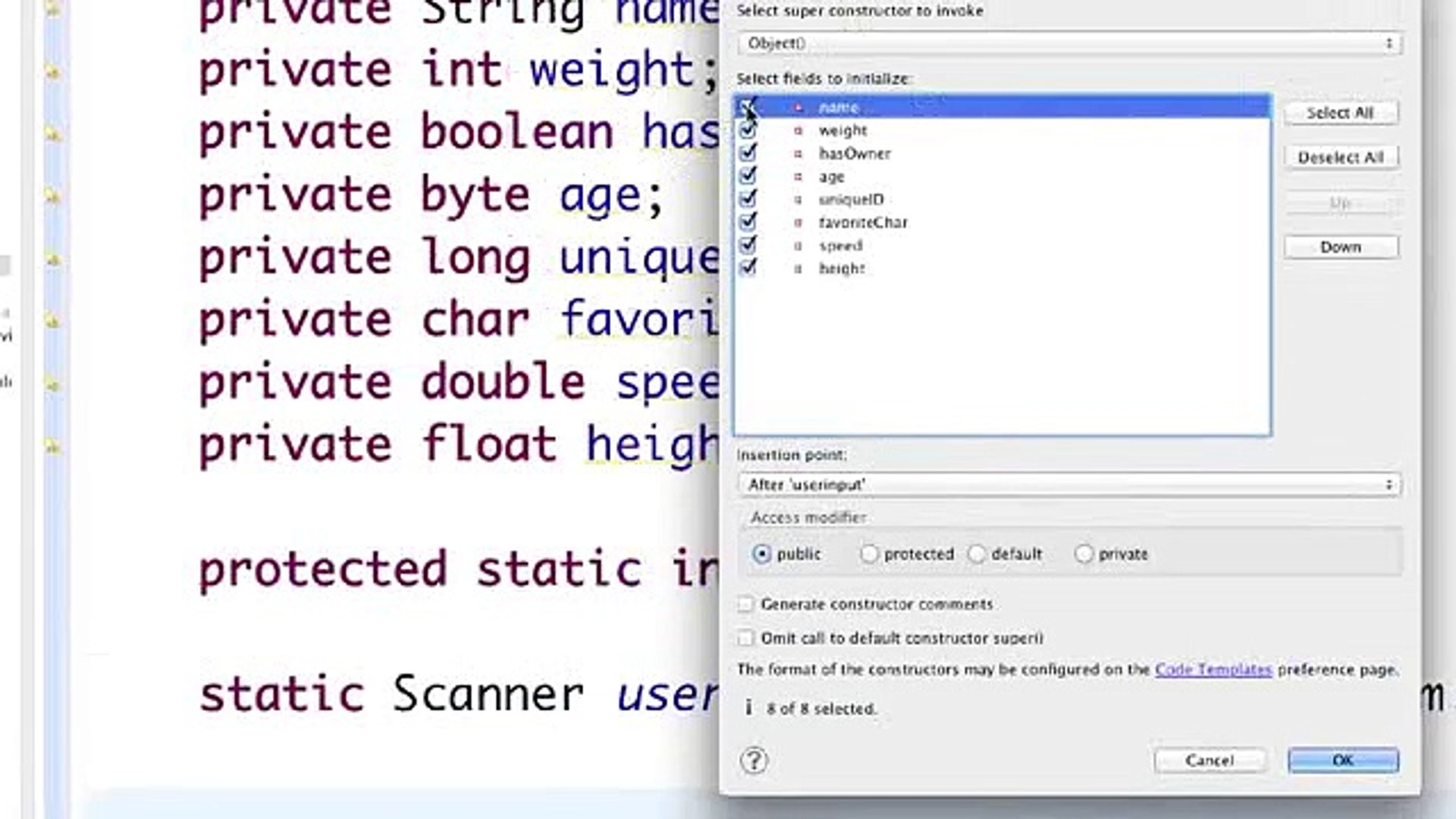Check Omit call to default constructor super()
The width and height of the screenshot is (1456, 819).
(x=746, y=639)
